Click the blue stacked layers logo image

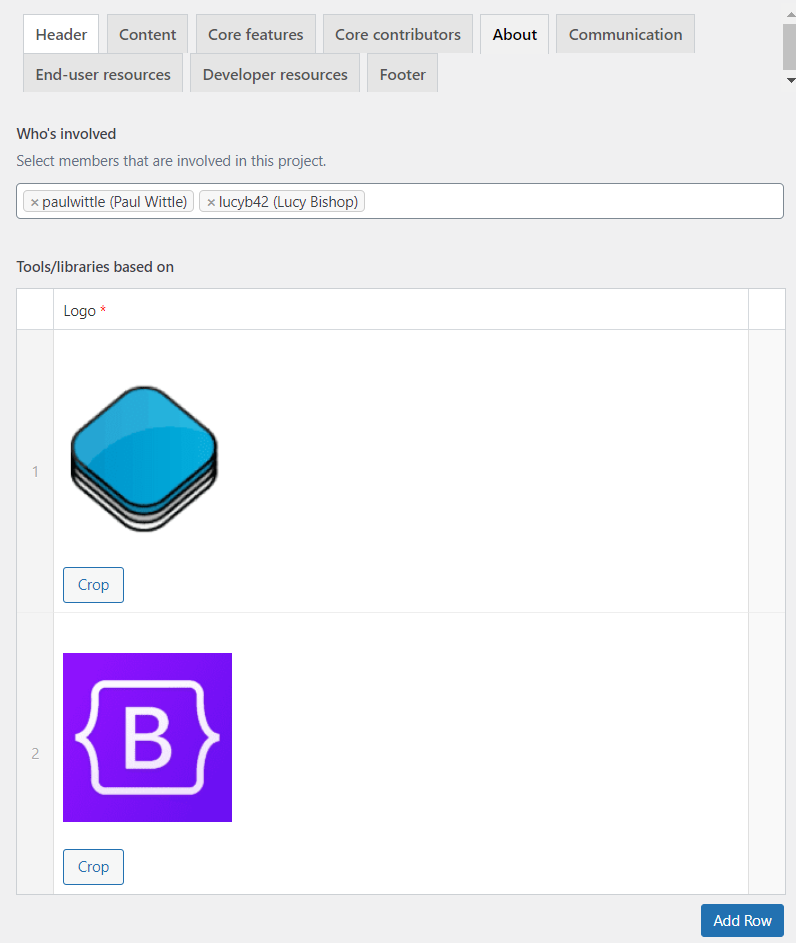click(x=144, y=458)
